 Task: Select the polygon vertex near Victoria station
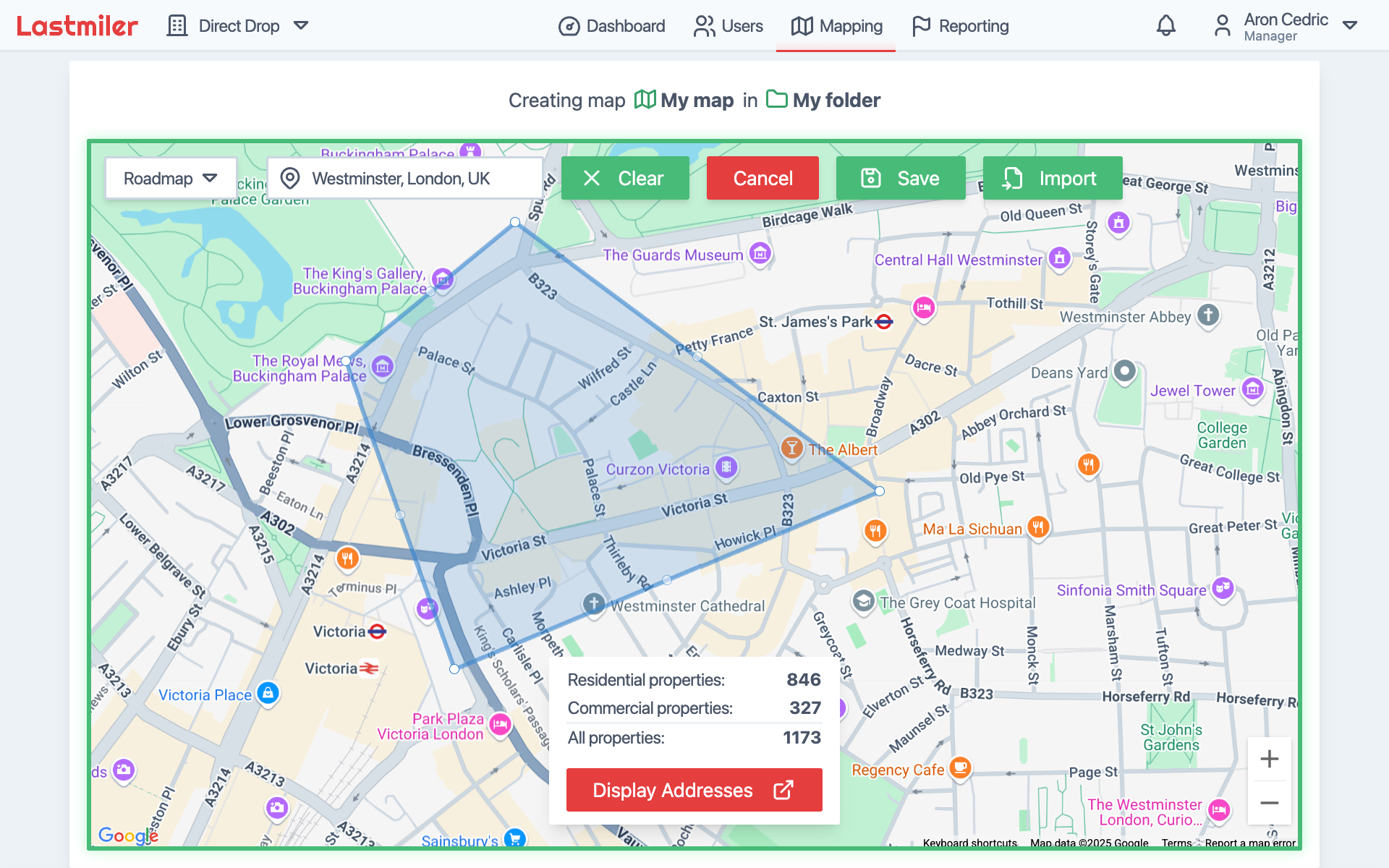pyautogui.click(x=454, y=669)
